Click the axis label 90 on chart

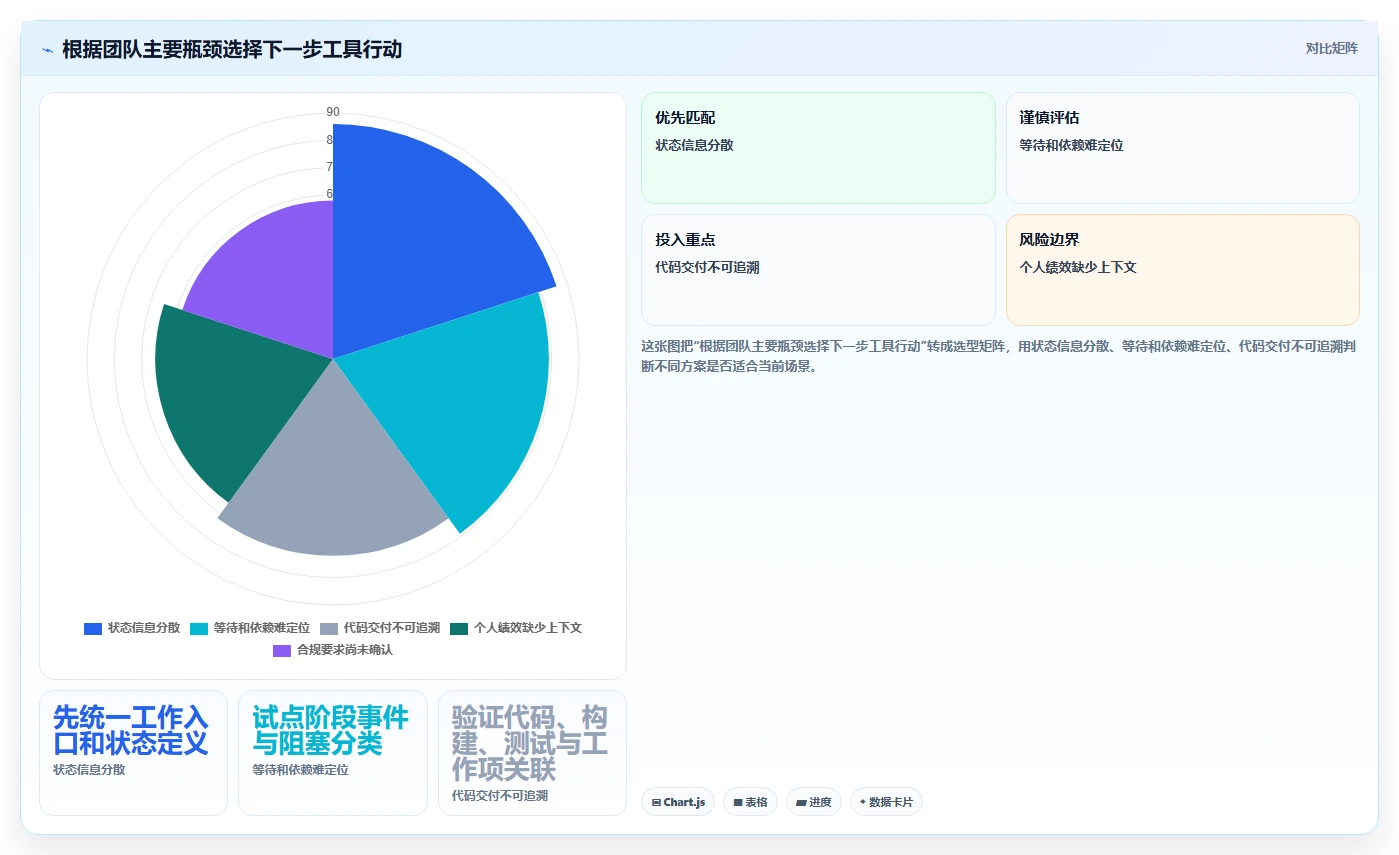click(x=333, y=112)
